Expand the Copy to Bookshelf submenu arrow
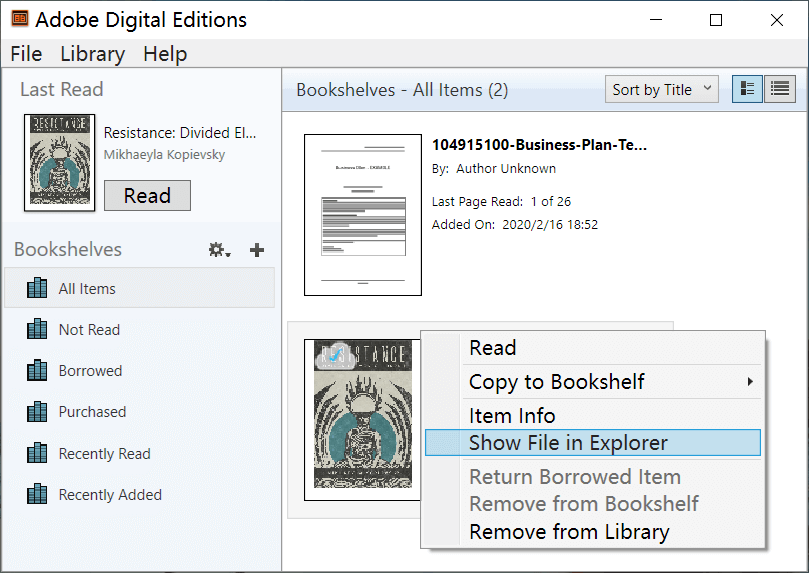809x573 pixels. pos(750,382)
